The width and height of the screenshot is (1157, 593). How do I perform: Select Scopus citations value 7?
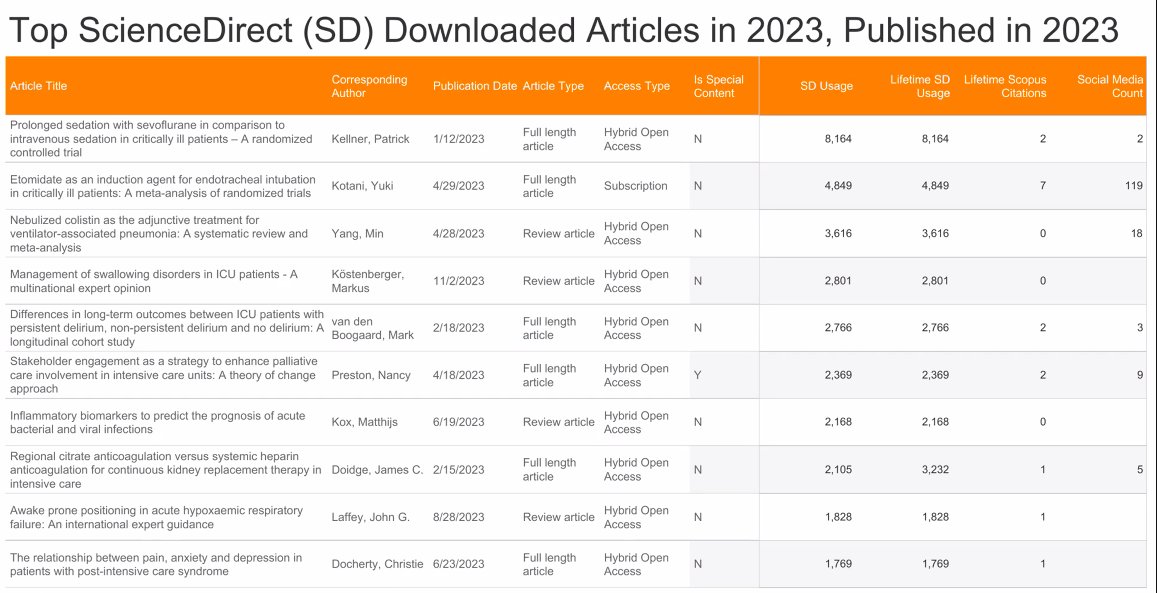(1043, 186)
